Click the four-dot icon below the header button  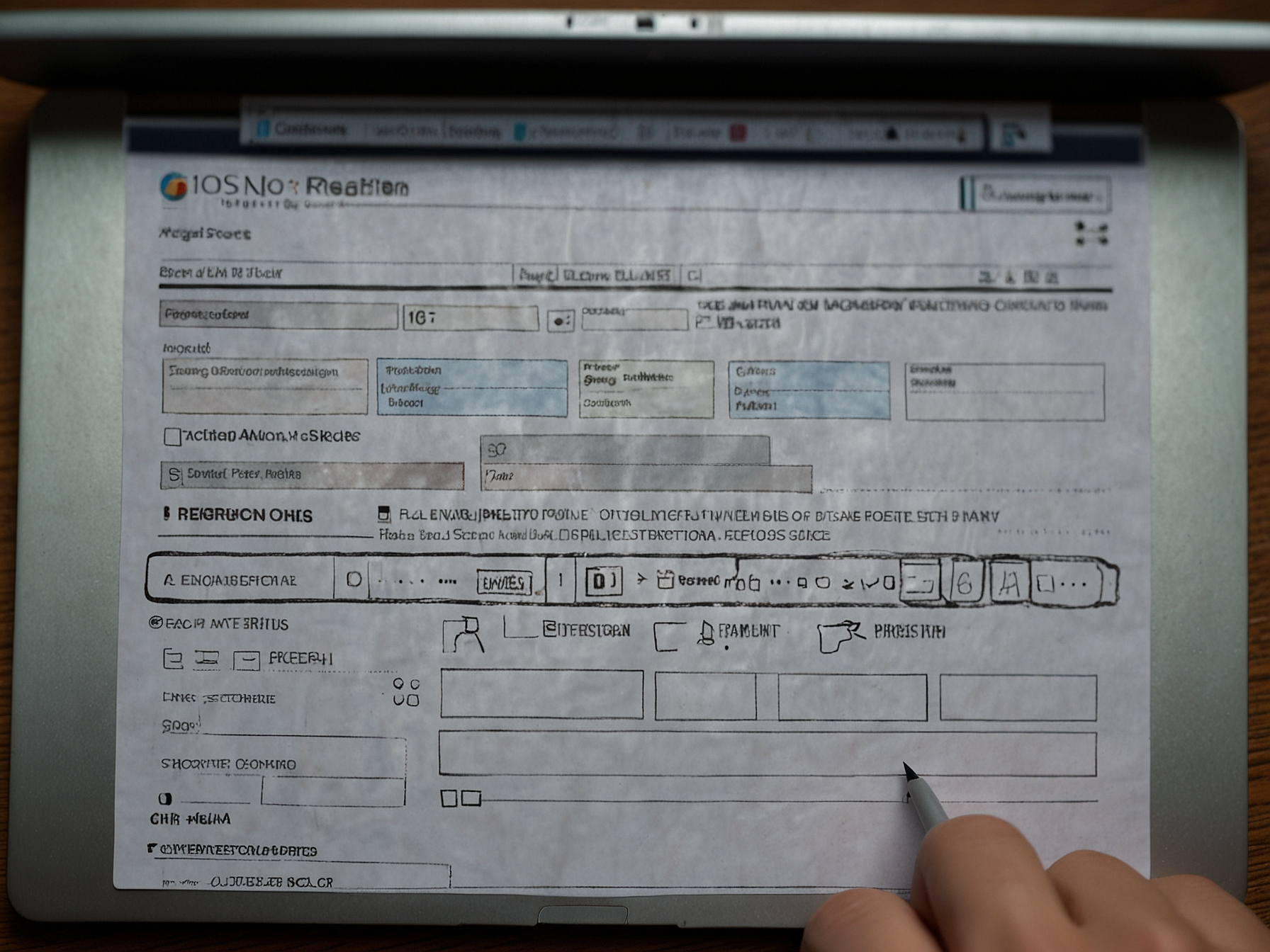click(x=1091, y=234)
